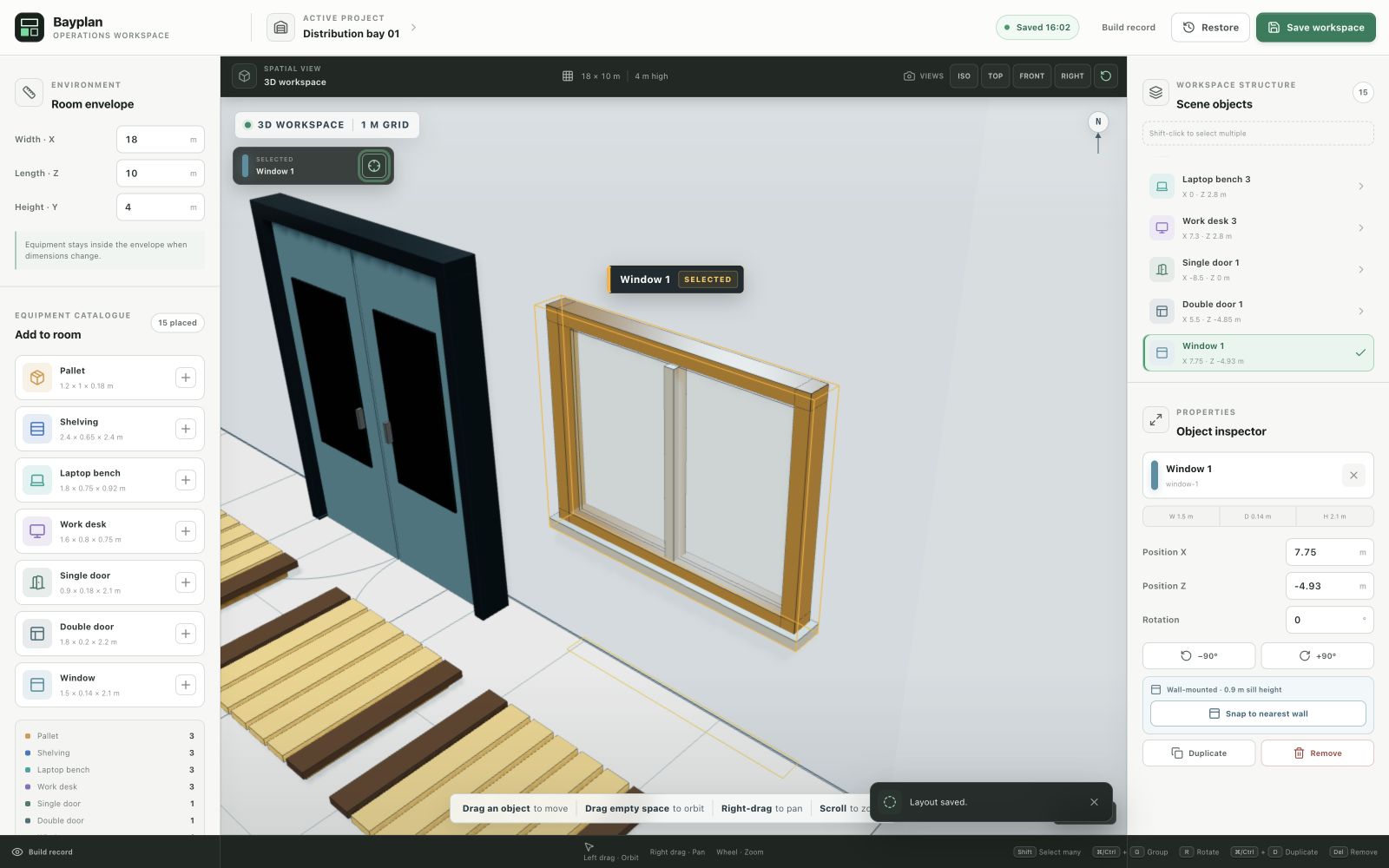
Task: Add a Work desk using its plus icon
Action: (x=186, y=531)
